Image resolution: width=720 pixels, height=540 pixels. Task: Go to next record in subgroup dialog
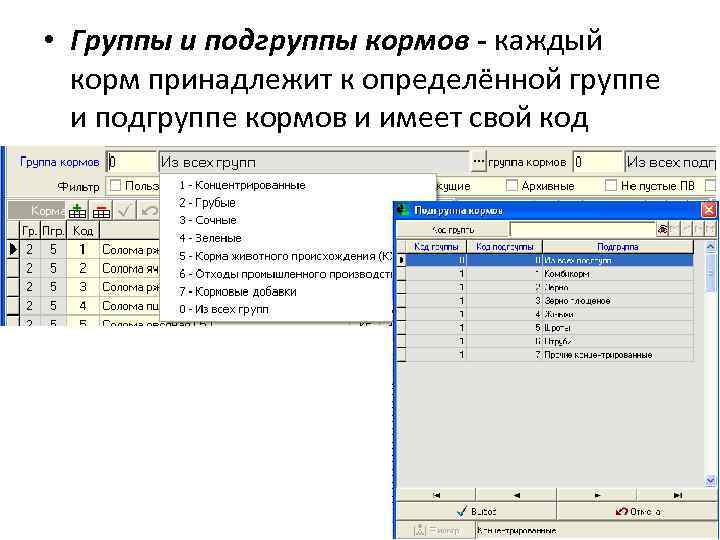[x=597, y=495]
